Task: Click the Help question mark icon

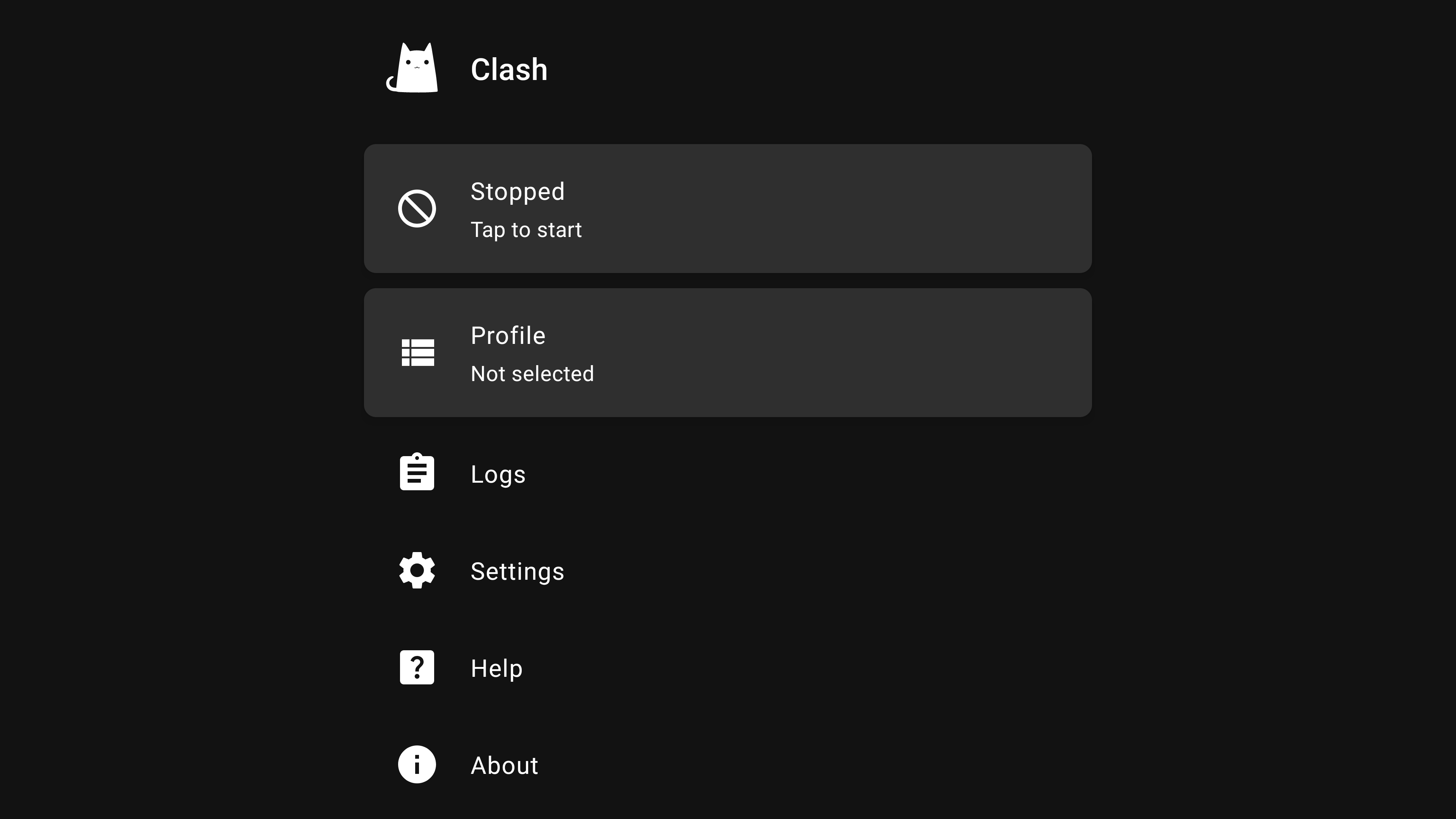Action: coord(417,667)
